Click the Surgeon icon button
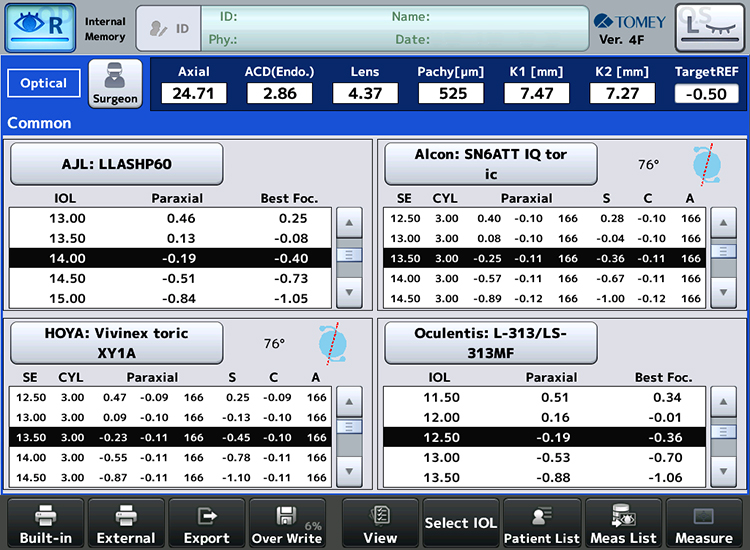This screenshot has height=550, width=750. [x=115, y=83]
